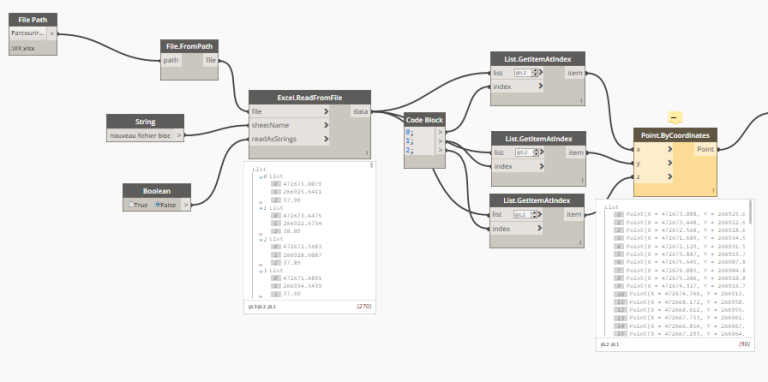The height and width of the screenshot is (382, 768).
Task: Select the File.FromPath node header
Action: [190, 46]
